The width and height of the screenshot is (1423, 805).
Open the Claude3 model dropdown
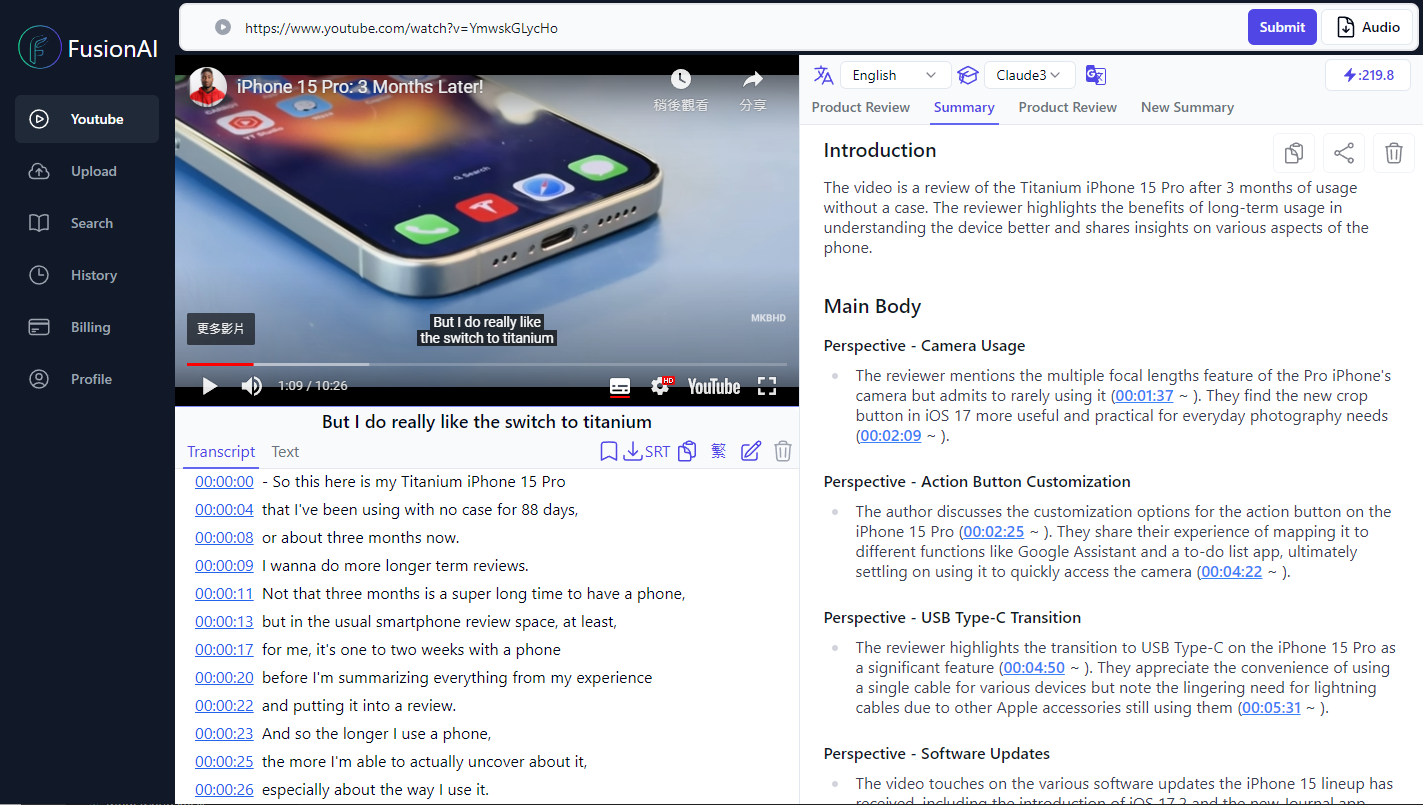[1029, 75]
